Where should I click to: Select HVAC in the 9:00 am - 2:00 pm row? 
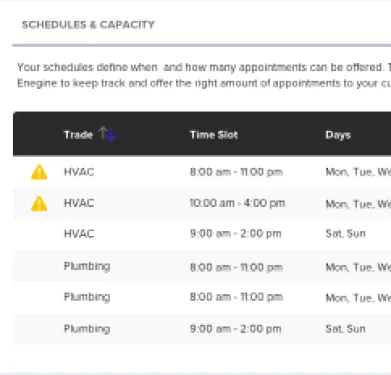(x=79, y=234)
